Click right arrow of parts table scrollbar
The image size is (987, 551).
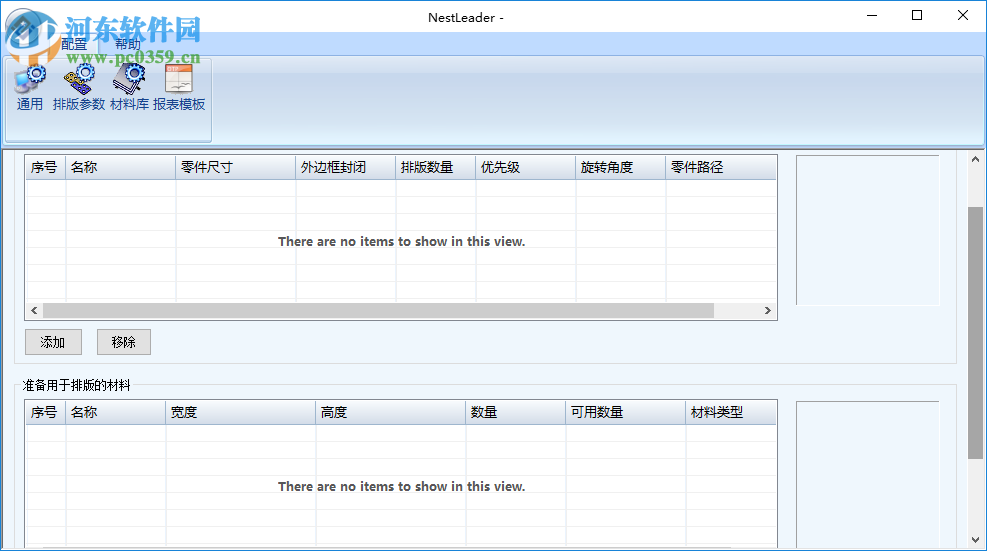pos(767,310)
